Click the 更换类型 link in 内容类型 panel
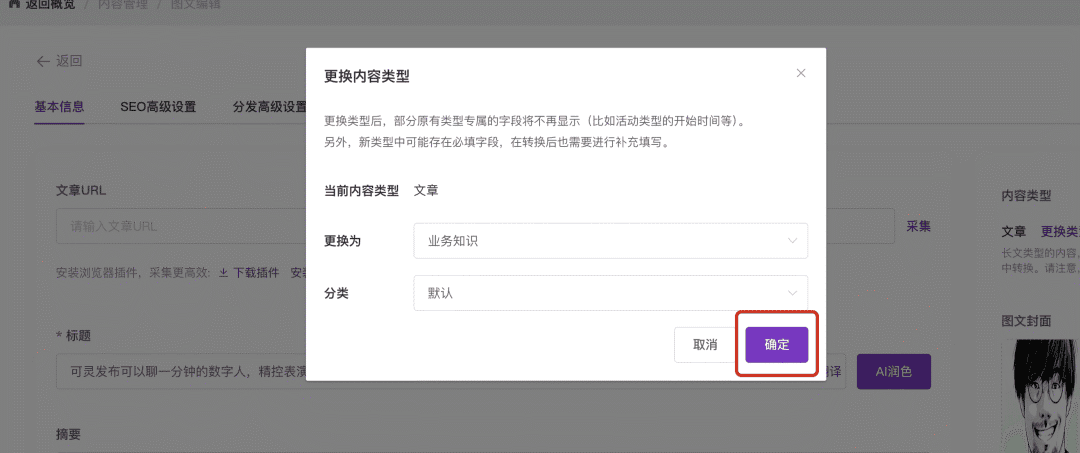The width and height of the screenshot is (1080, 453). coord(1059,231)
